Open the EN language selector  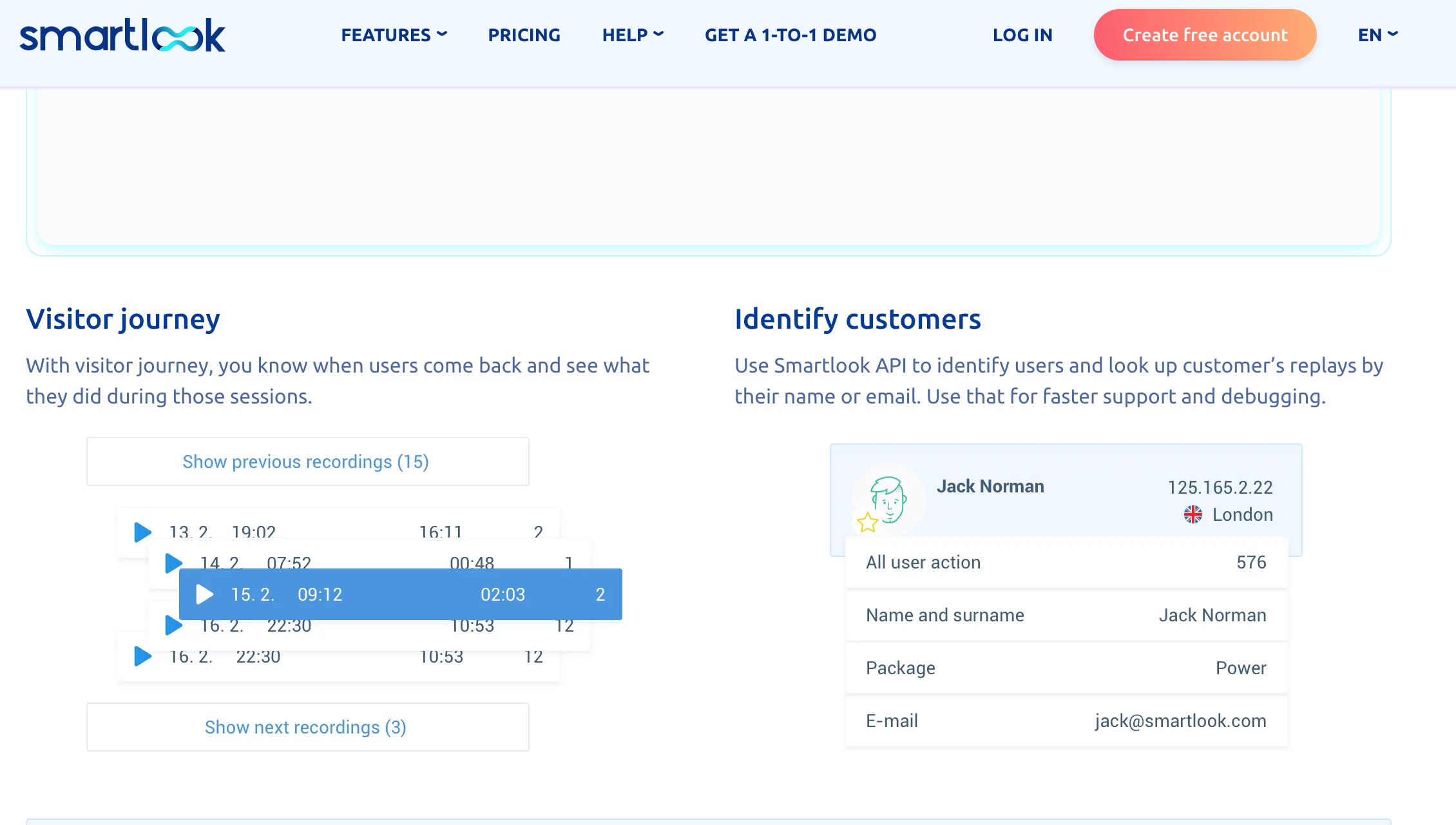click(1377, 35)
